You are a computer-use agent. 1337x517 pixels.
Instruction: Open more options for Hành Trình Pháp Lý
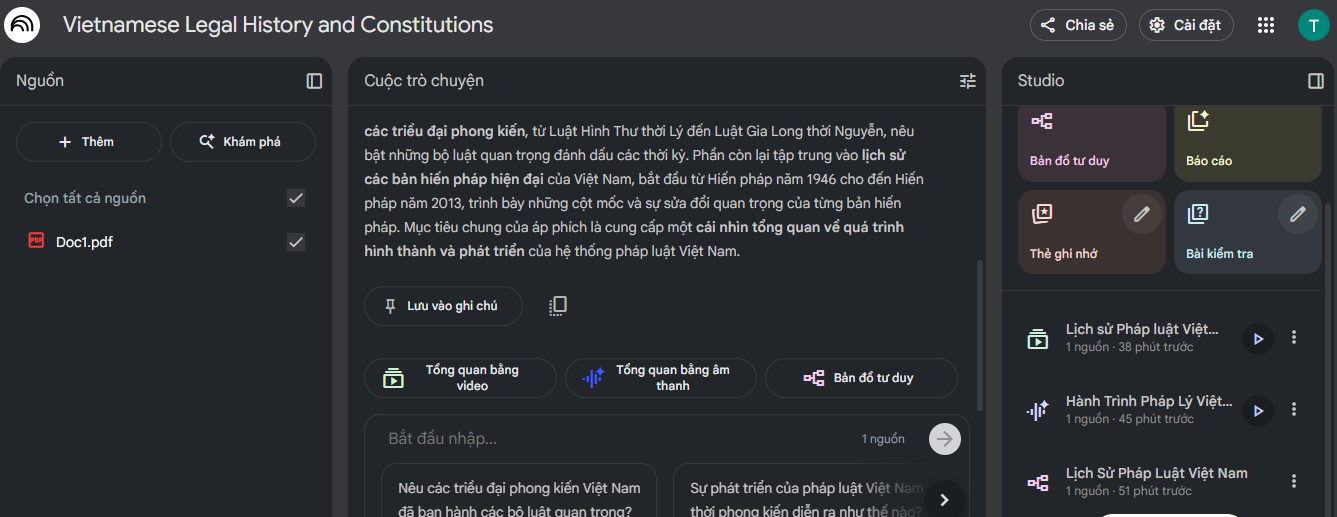tap(1294, 409)
